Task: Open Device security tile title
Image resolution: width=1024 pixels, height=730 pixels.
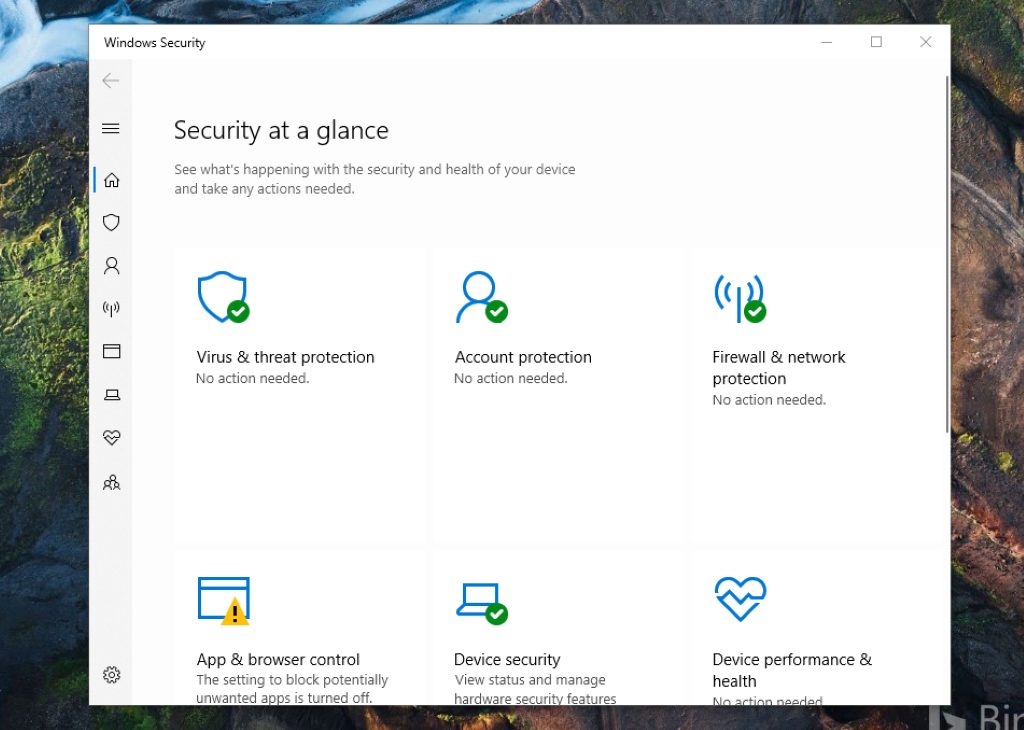Action: [507, 659]
